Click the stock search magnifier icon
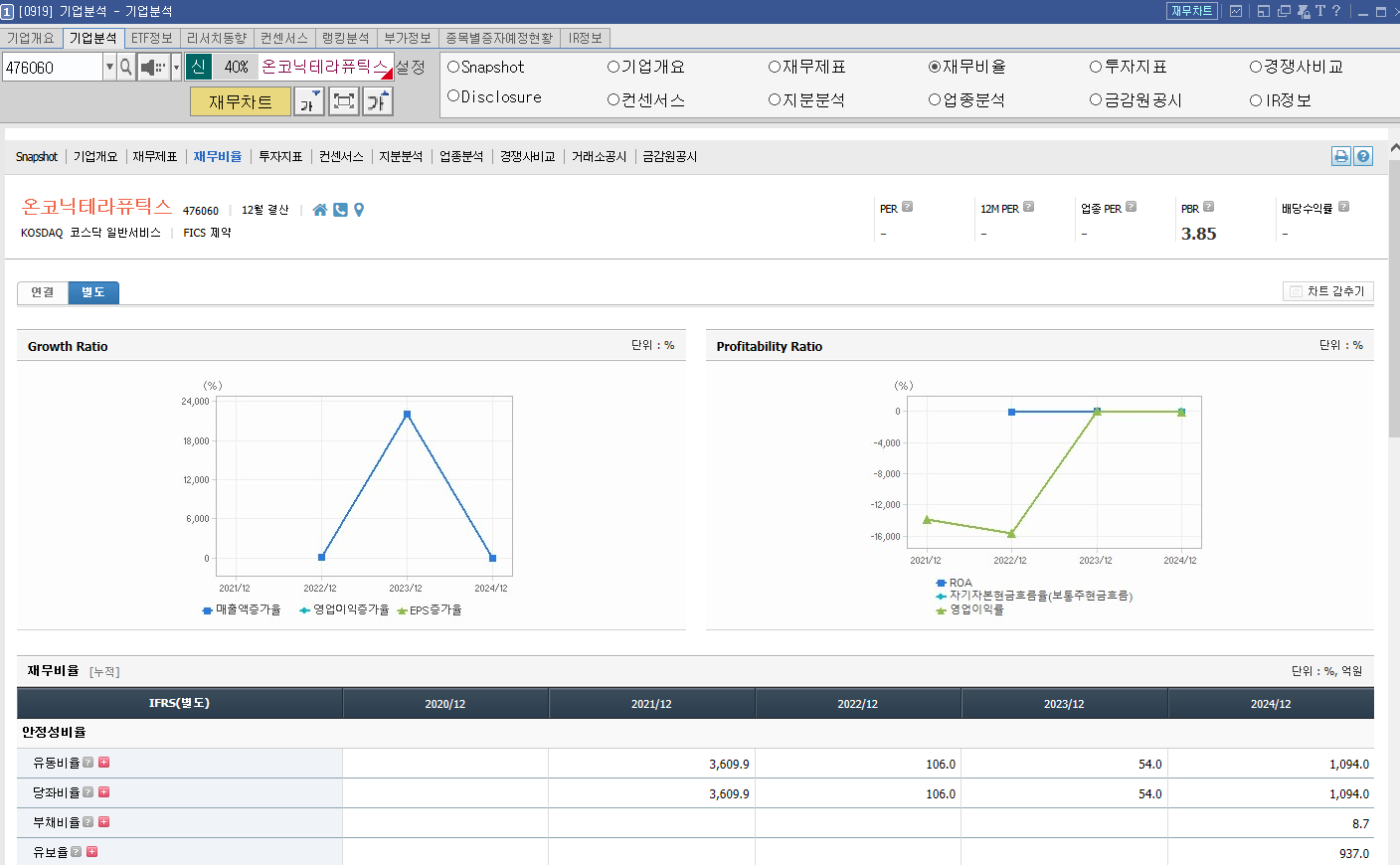The width and height of the screenshot is (1400, 865). pyautogui.click(x=126, y=67)
